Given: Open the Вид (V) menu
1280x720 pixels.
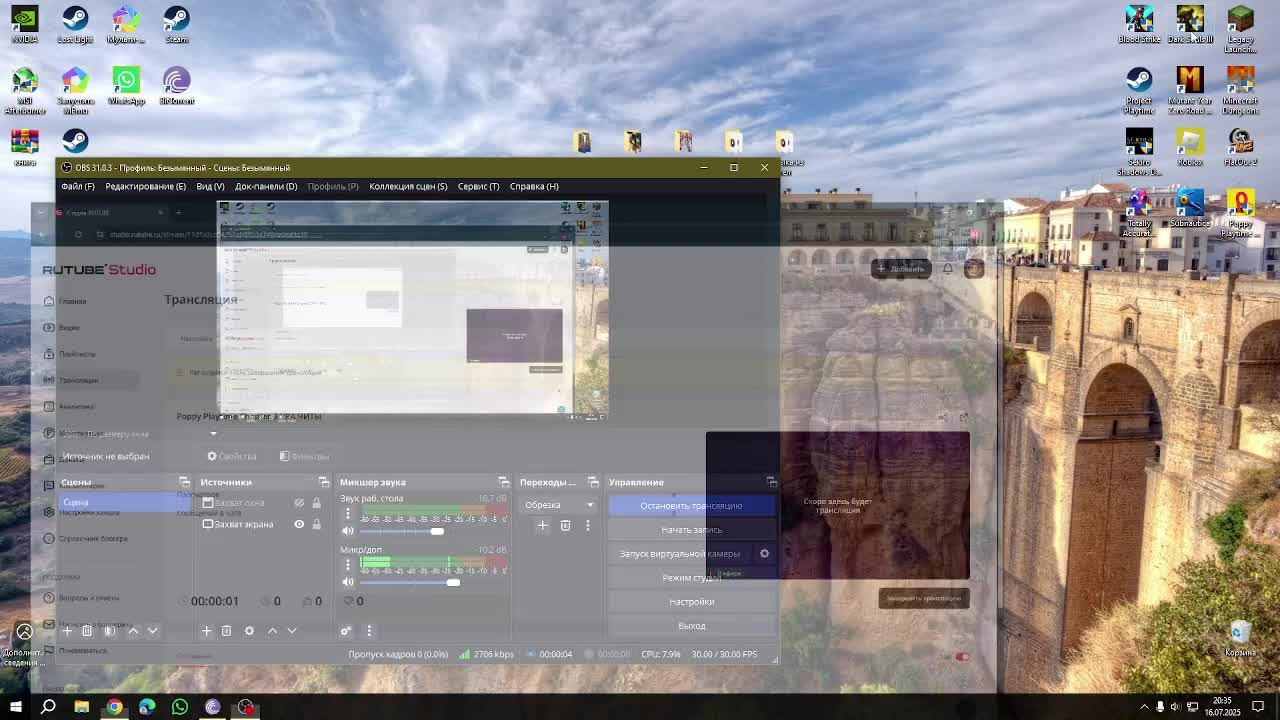Looking at the screenshot, I should pos(210,186).
